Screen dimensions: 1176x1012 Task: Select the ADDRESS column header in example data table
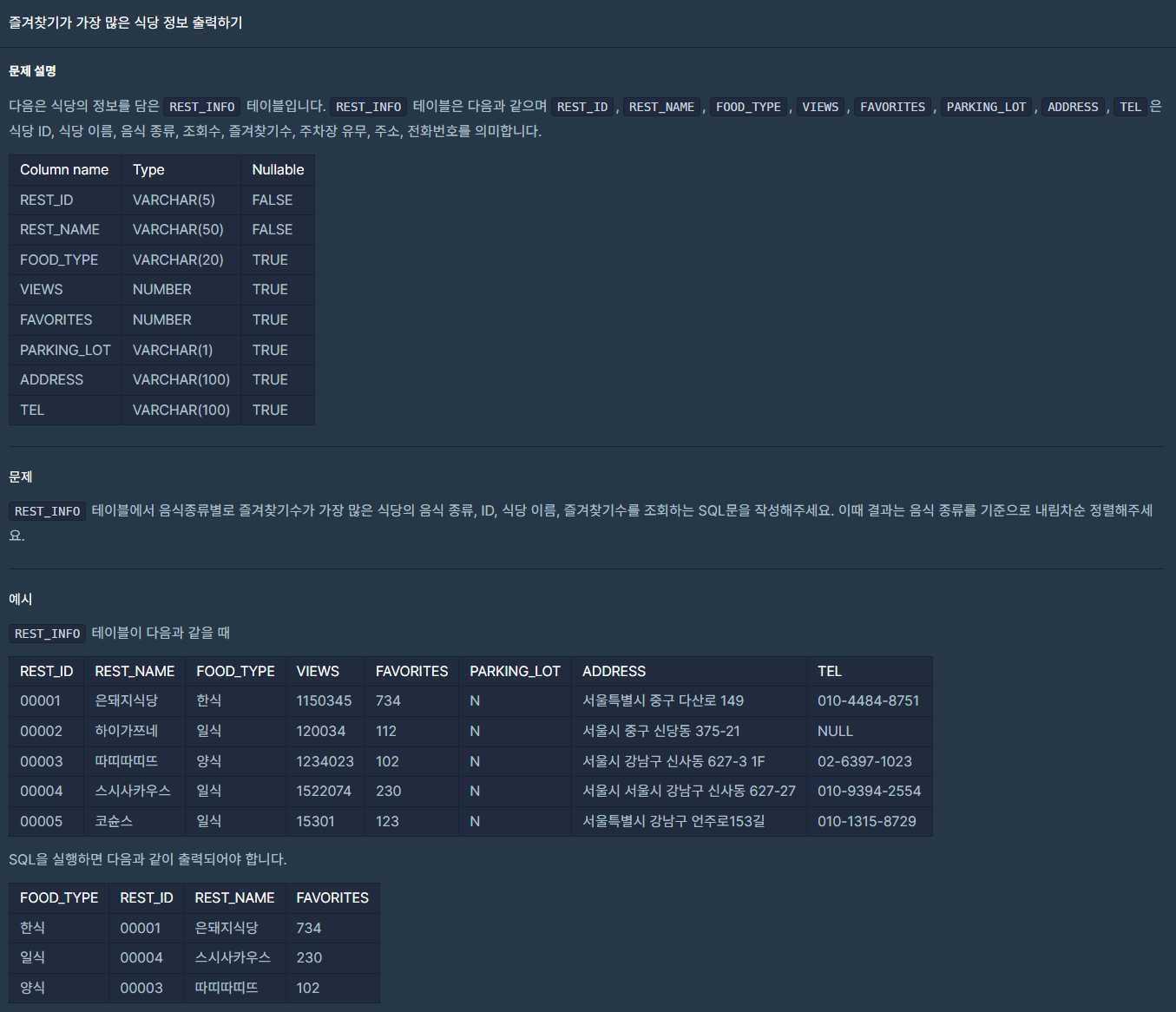(x=614, y=672)
